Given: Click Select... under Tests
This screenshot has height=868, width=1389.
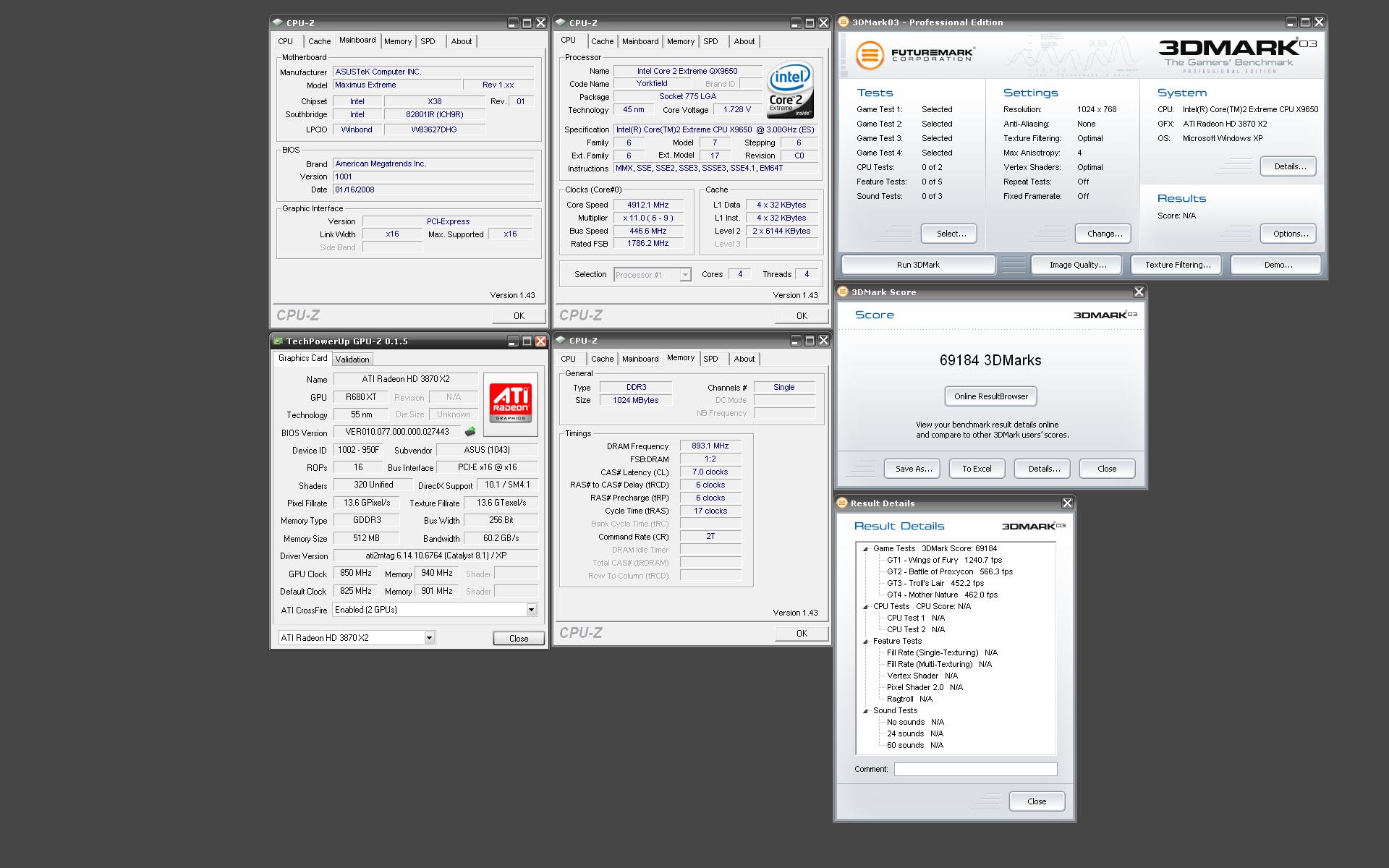Looking at the screenshot, I should coord(950,234).
